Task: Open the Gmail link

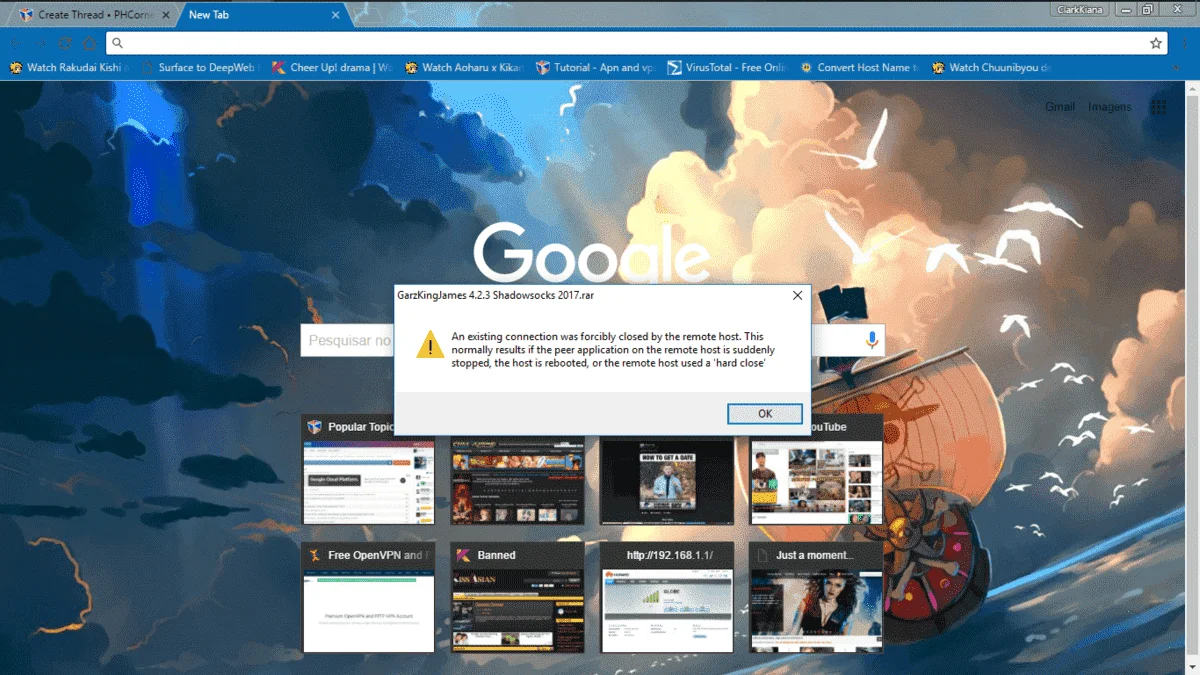Action: [1060, 107]
